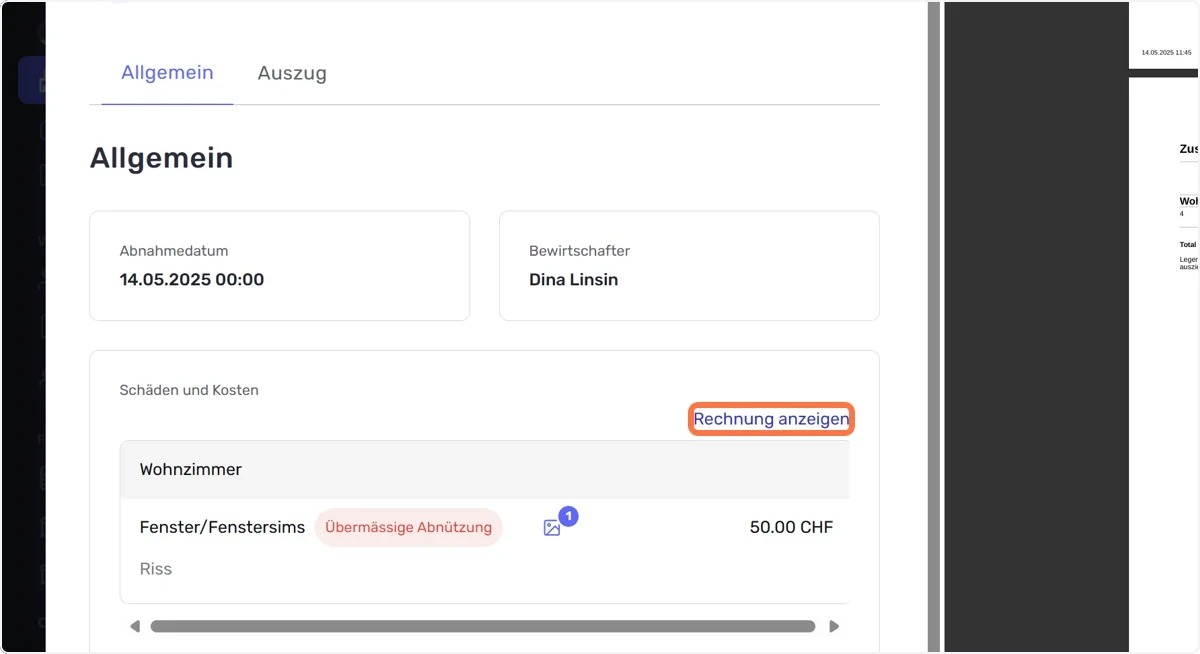Click the Riss damage description

click(156, 569)
